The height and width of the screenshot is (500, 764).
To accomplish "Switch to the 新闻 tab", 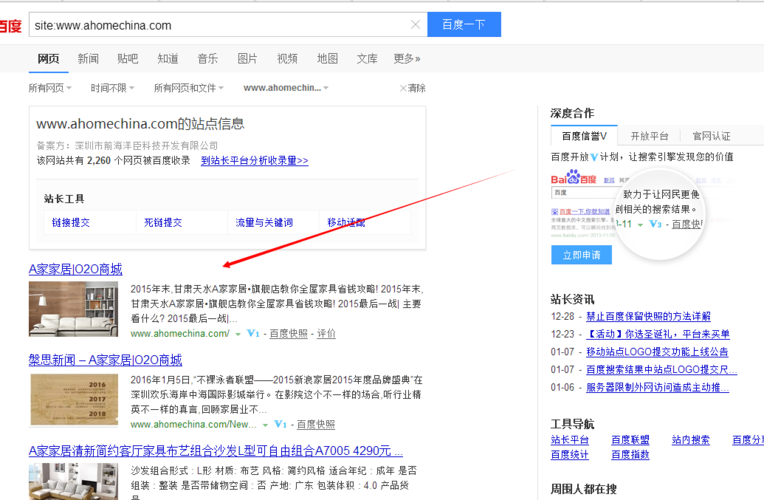I will (x=88, y=59).
